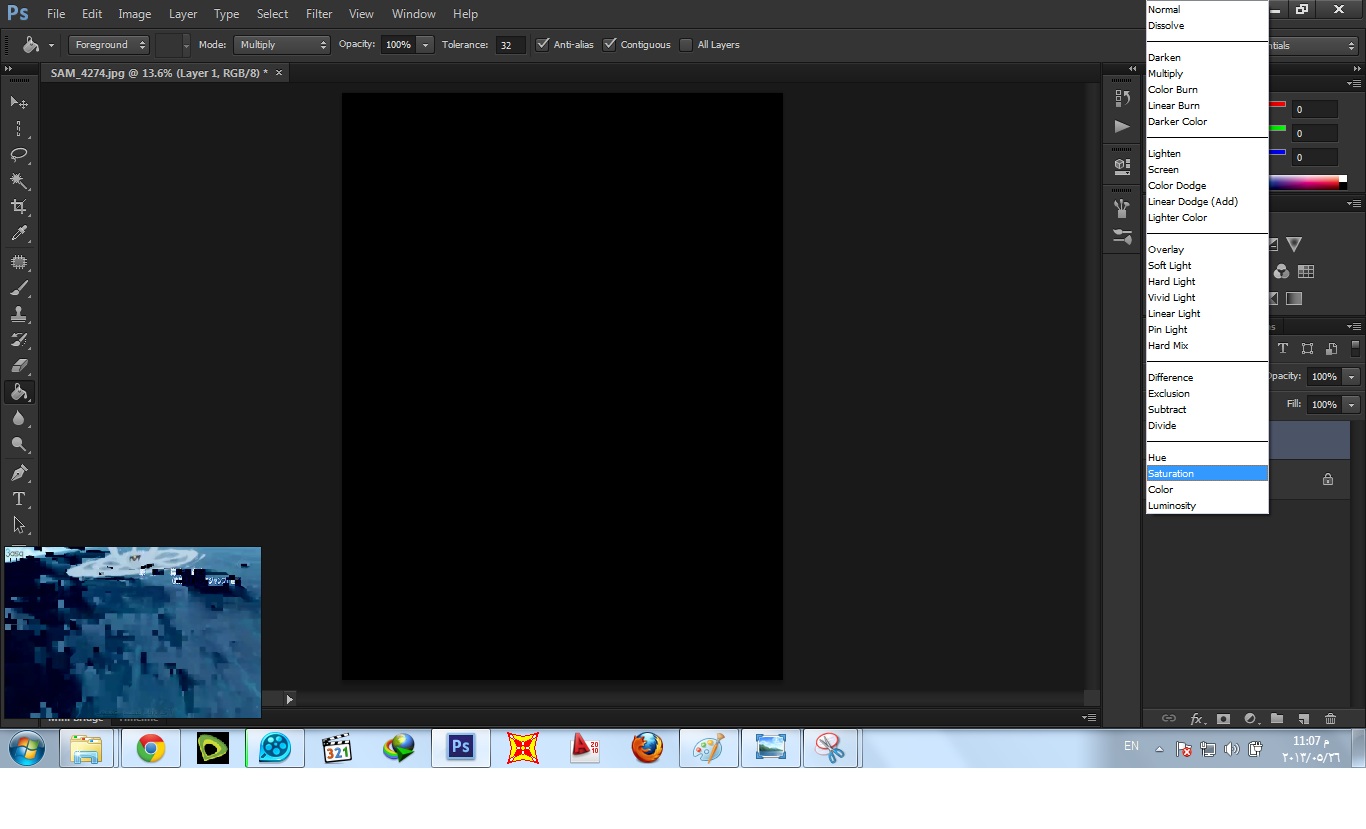Select the Lasso tool
Viewport: 1366px width, 829px height.
(18, 155)
